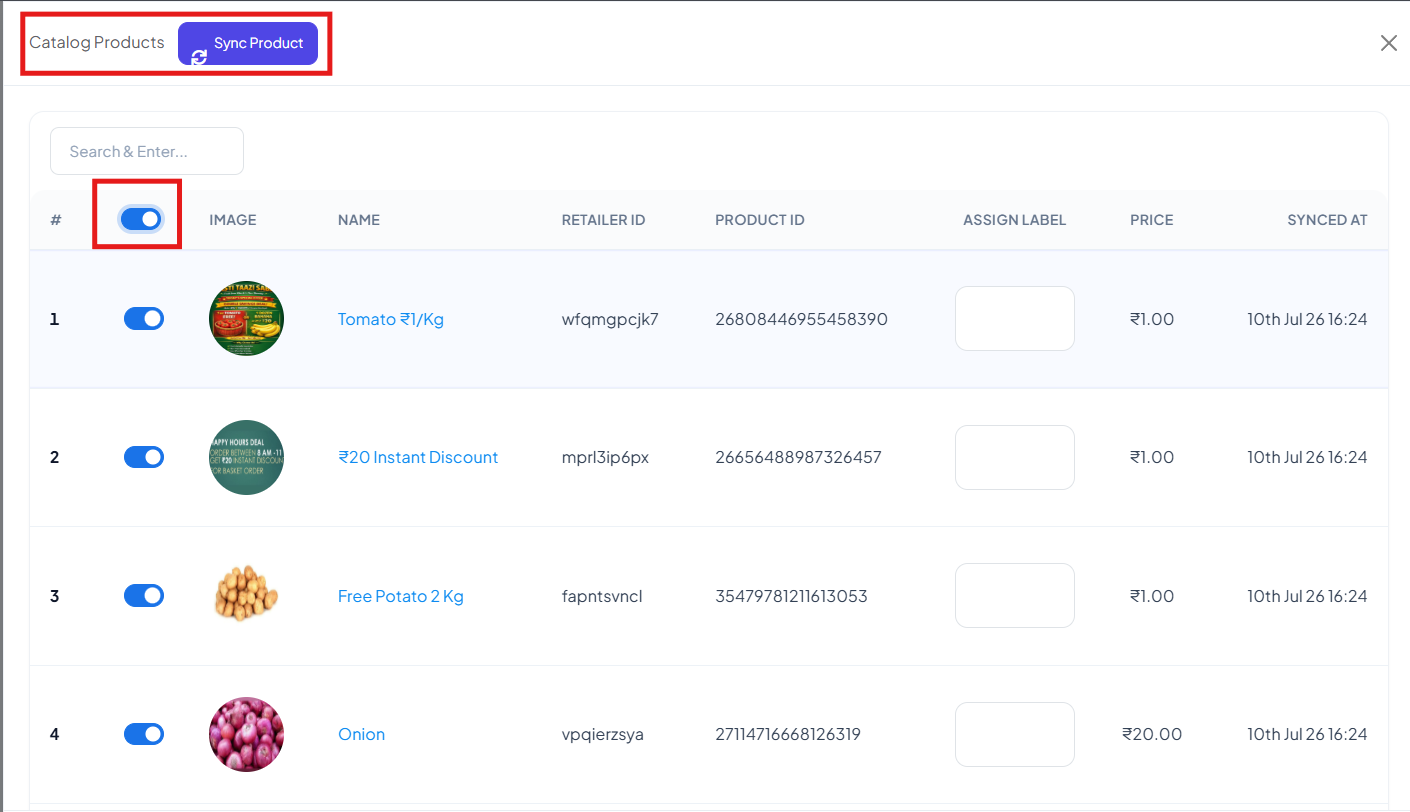
Task: Close the Catalog Products dialog
Action: [1388, 43]
